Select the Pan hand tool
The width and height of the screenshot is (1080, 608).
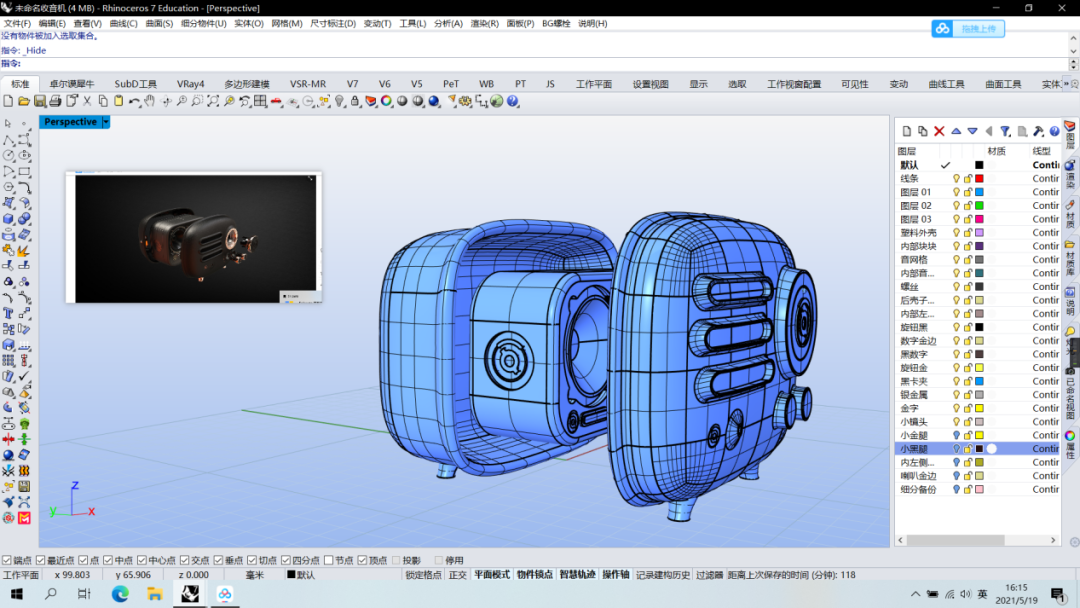coord(150,101)
